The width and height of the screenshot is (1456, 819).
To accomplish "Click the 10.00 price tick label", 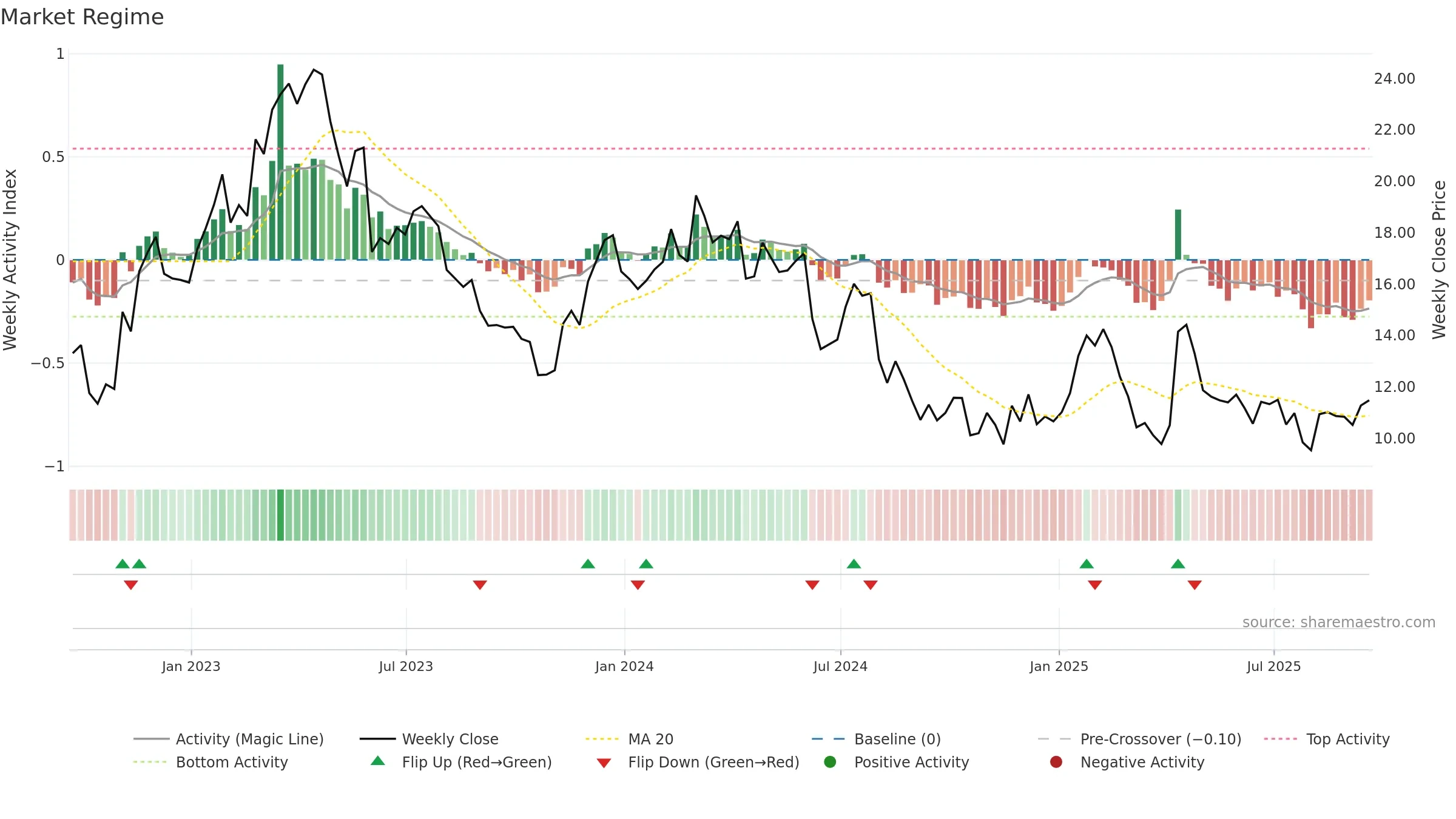I will (x=1394, y=438).
